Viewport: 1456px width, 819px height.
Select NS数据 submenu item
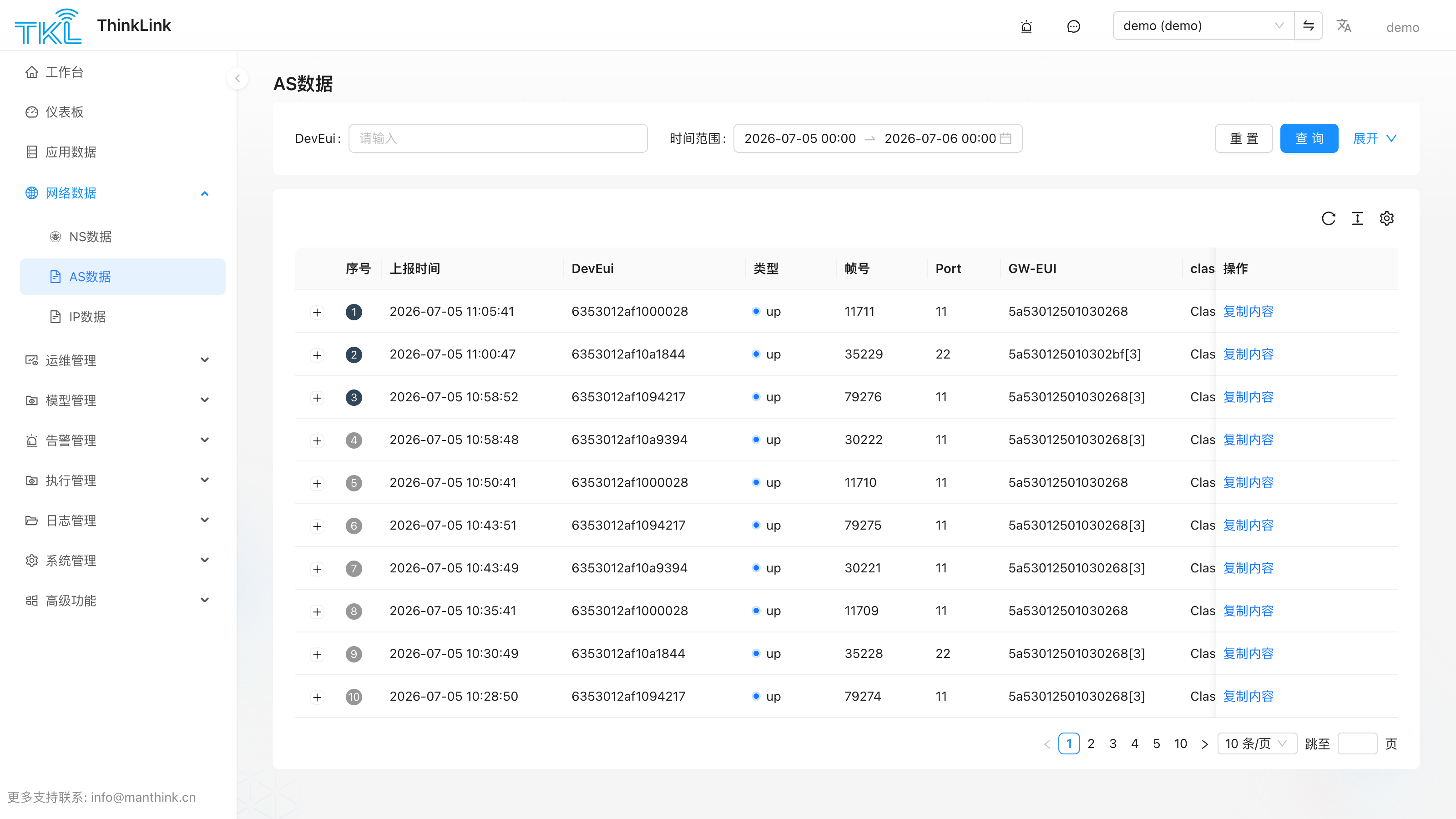tap(123, 237)
